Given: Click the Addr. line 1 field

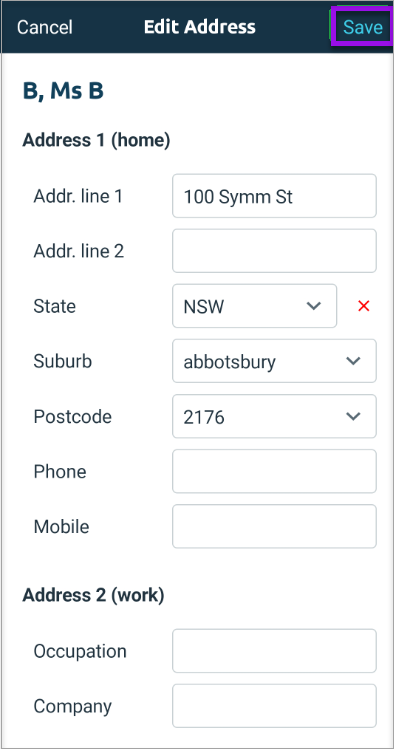Looking at the screenshot, I should coord(274,196).
